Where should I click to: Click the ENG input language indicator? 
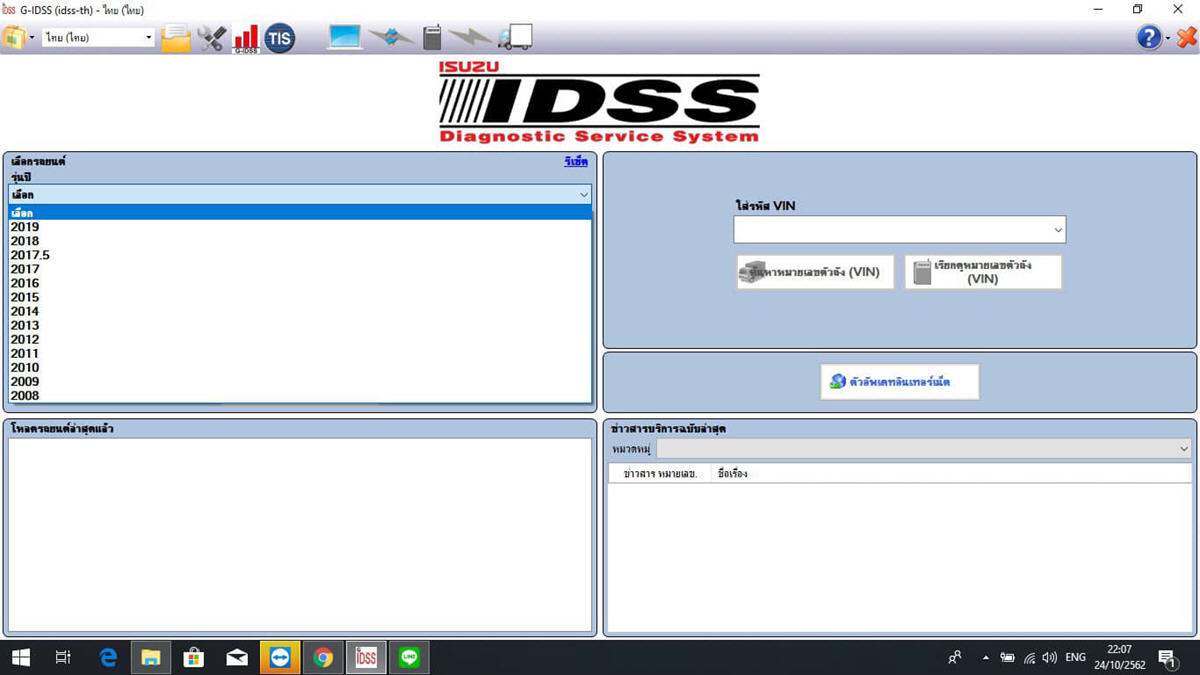click(1075, 657)
